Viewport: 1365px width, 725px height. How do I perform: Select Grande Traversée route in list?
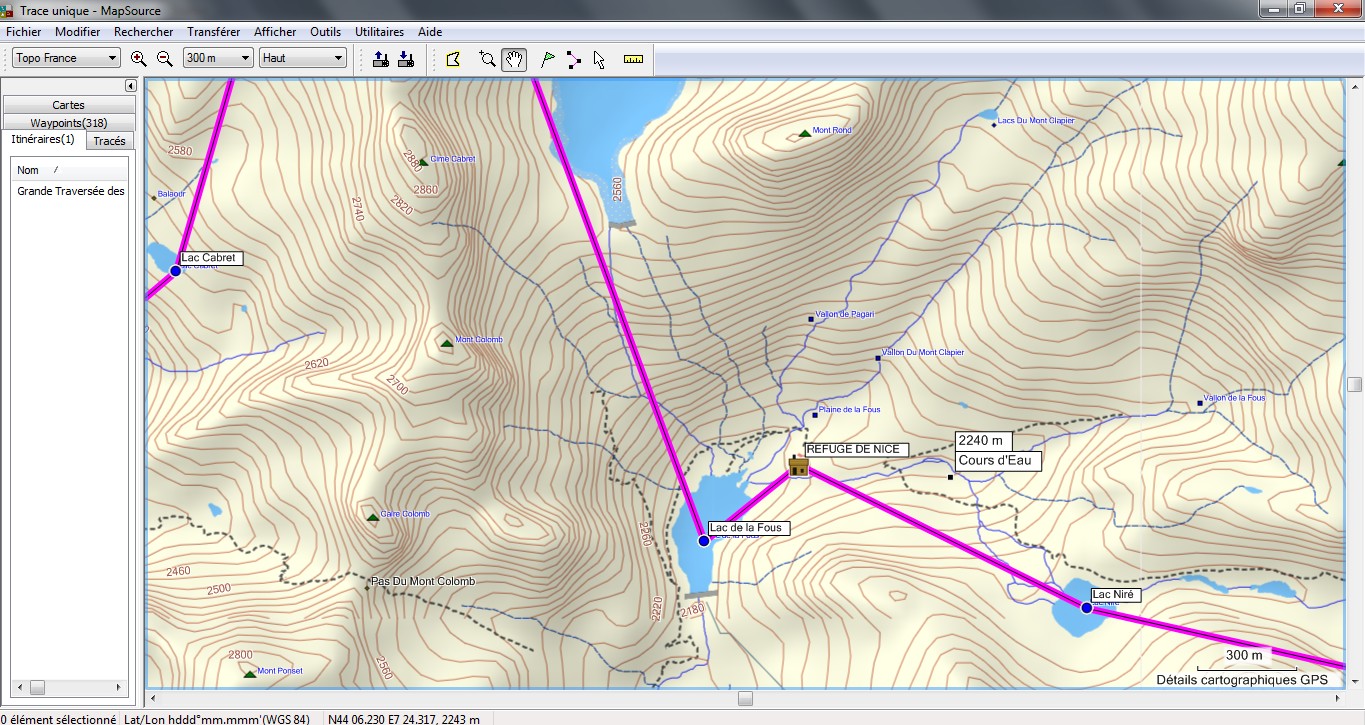tap(71, 191)
